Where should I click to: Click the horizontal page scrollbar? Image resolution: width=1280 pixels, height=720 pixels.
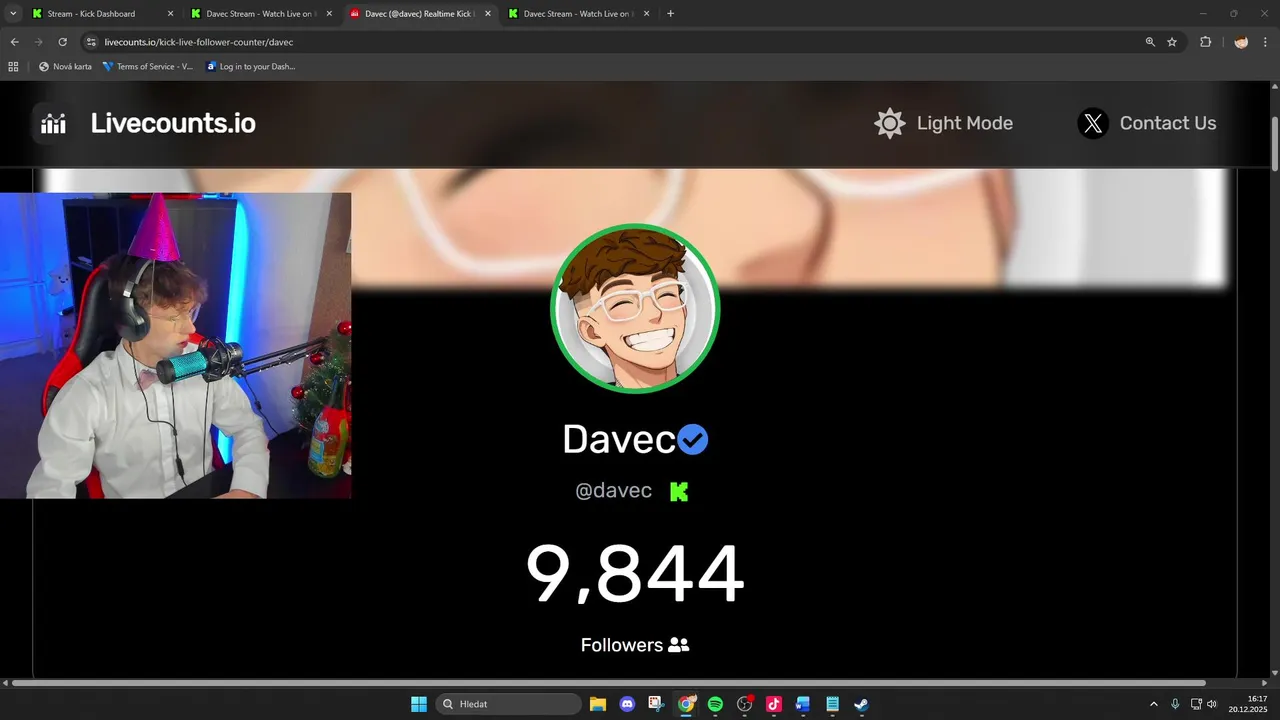pos(608,683)
